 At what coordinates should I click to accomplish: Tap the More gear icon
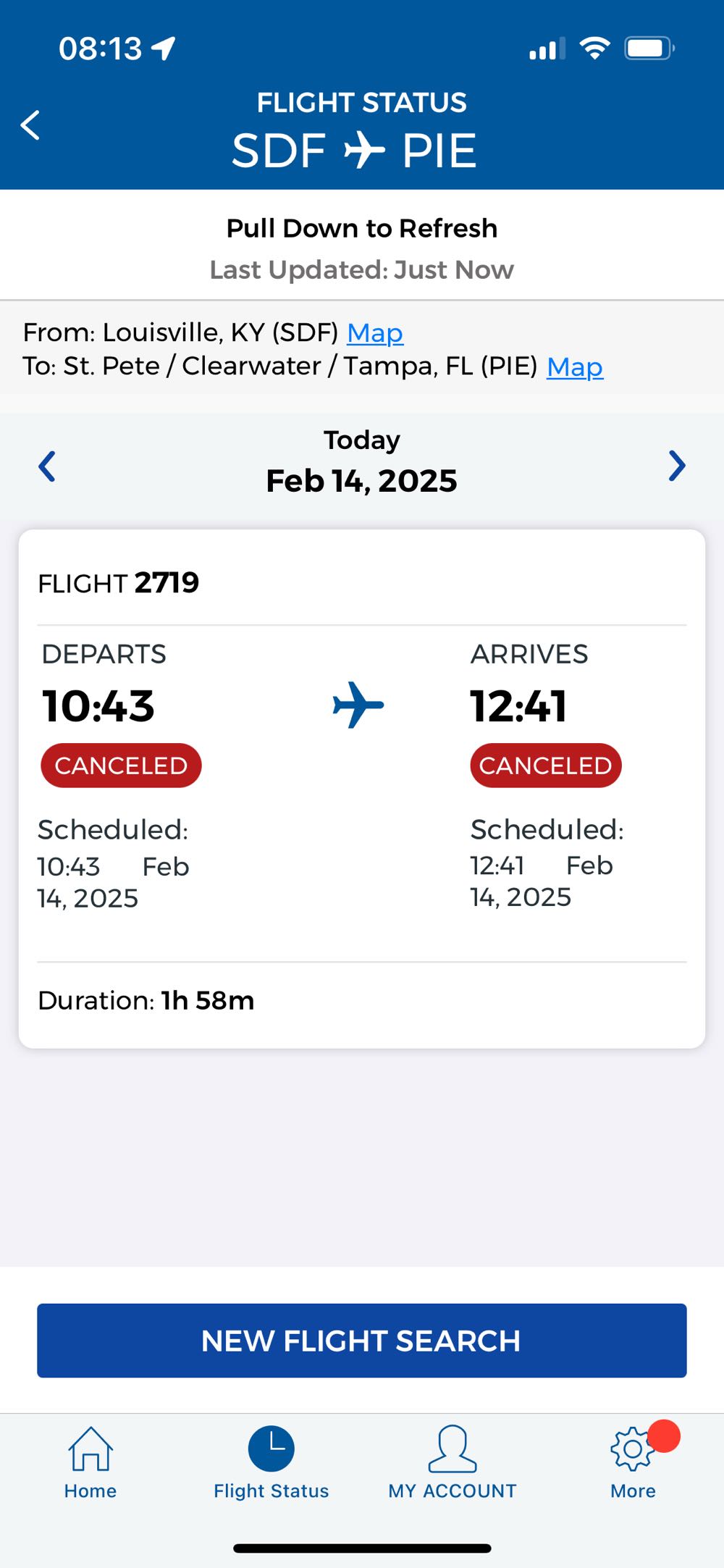click(632, 1450)
